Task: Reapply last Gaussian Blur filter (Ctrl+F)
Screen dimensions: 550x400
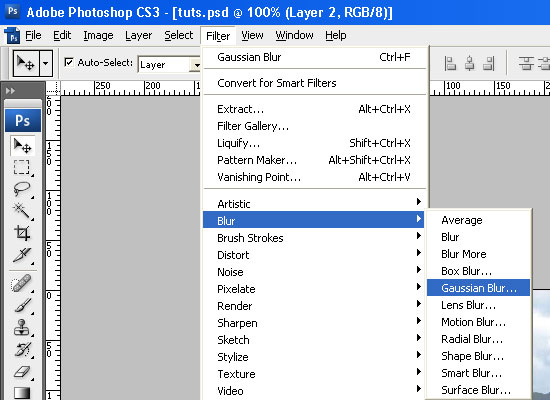Action: pos(314,57)
